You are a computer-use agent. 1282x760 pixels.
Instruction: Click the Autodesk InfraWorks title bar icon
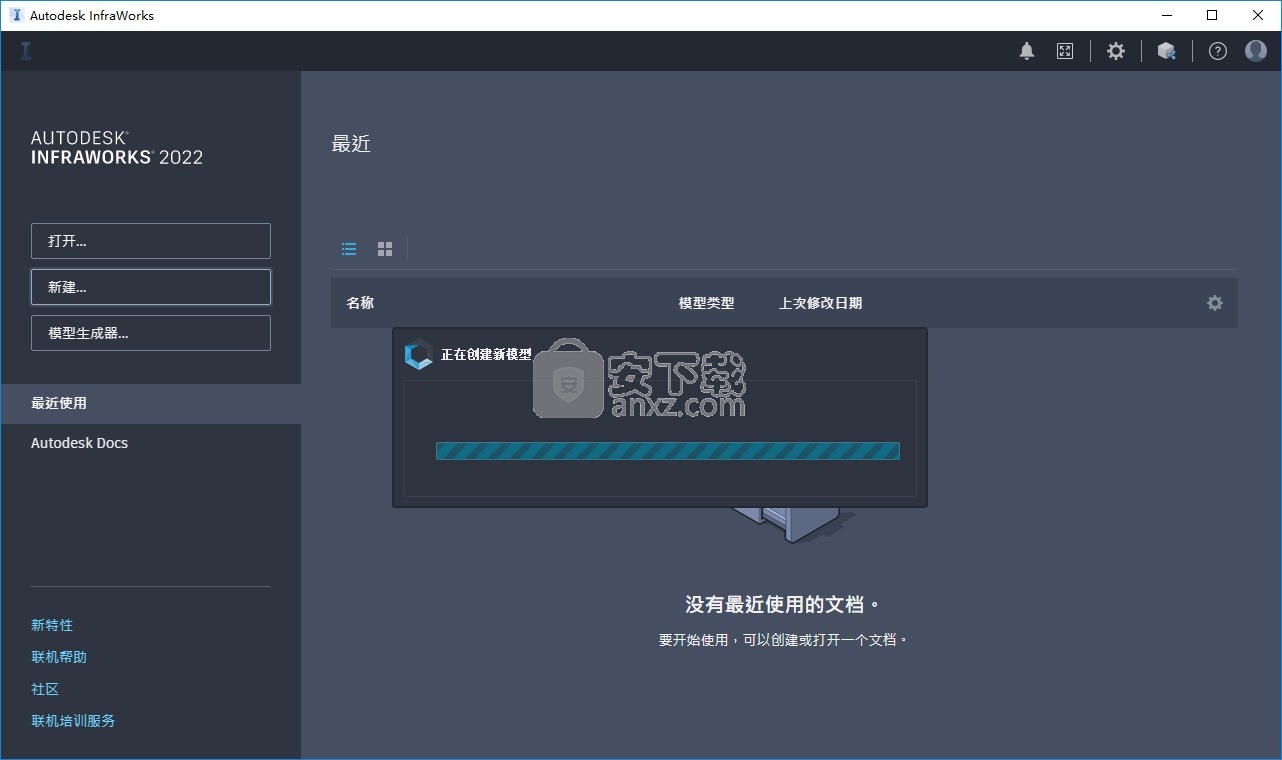16,15
